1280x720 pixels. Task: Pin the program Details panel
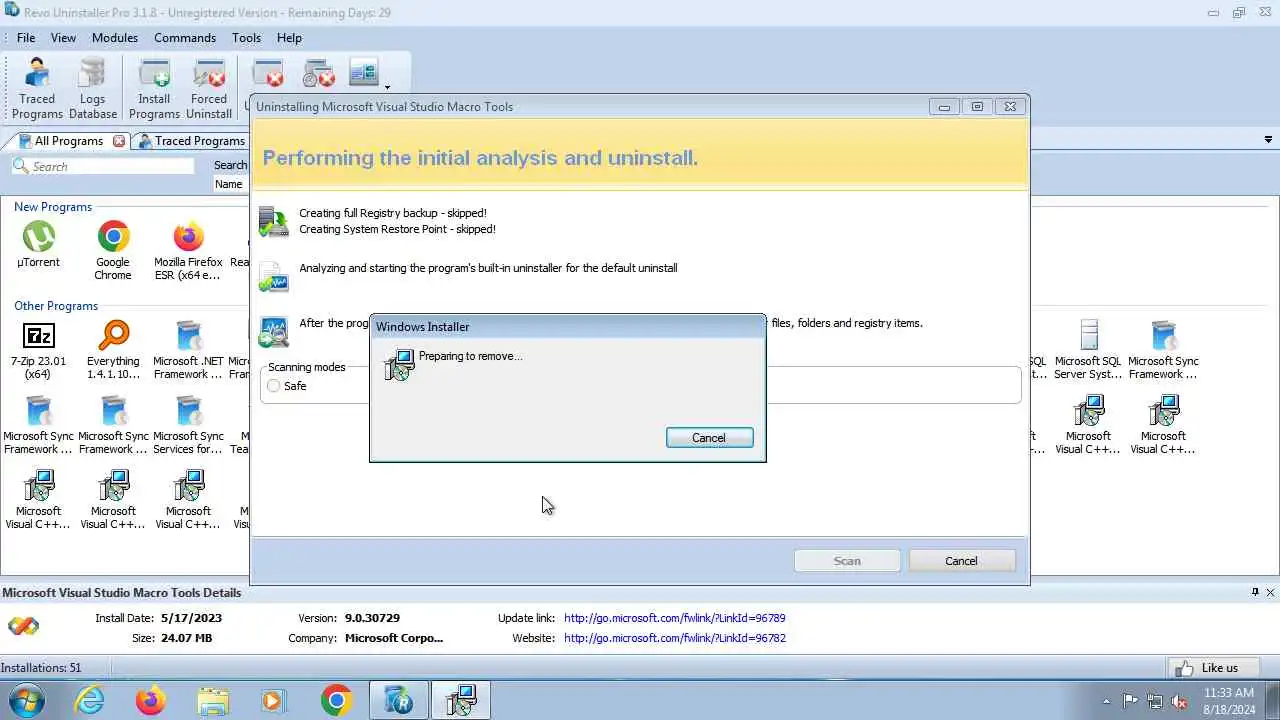click(1255, 592)
